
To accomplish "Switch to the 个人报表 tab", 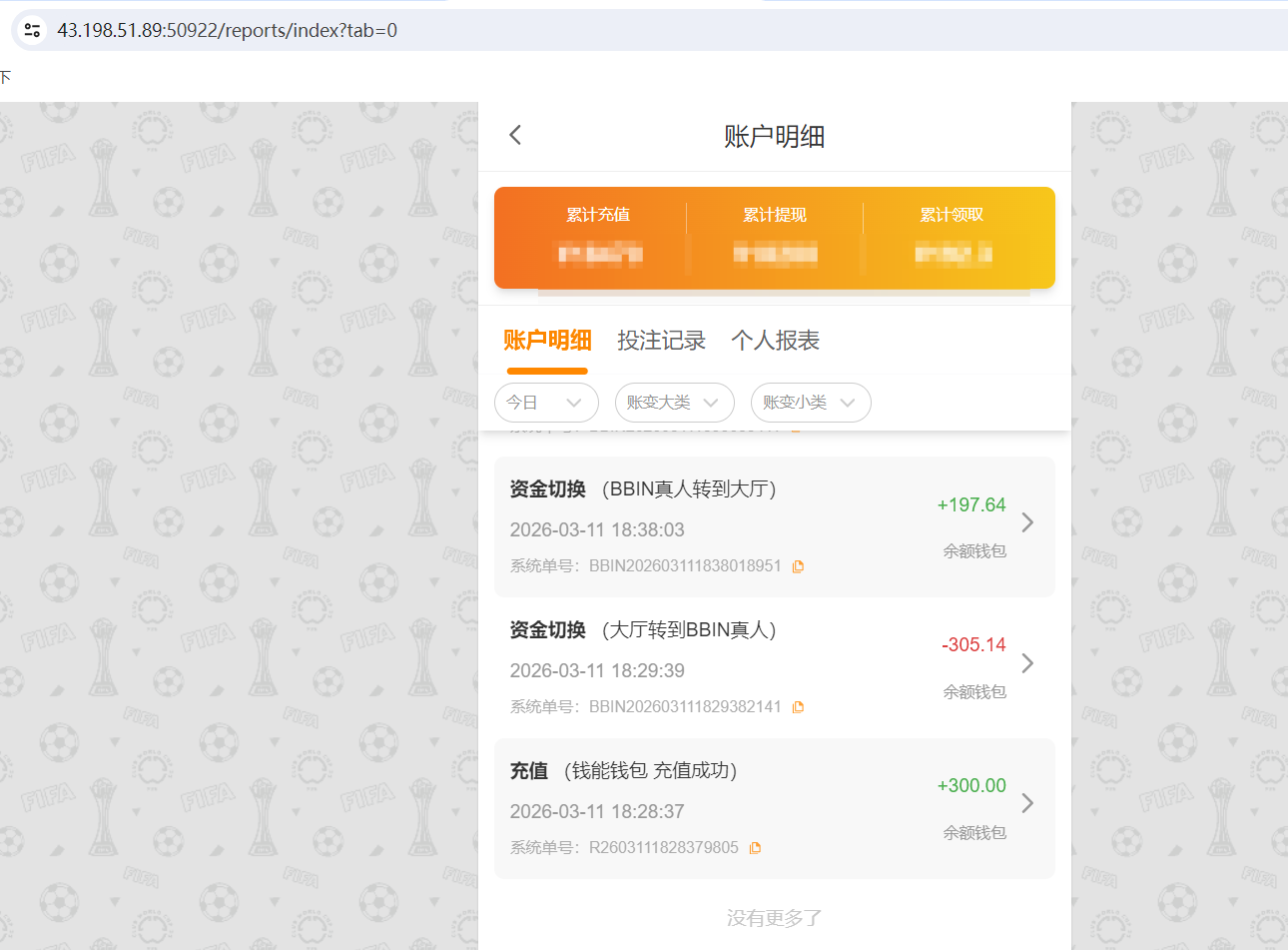I will (775, 341).
